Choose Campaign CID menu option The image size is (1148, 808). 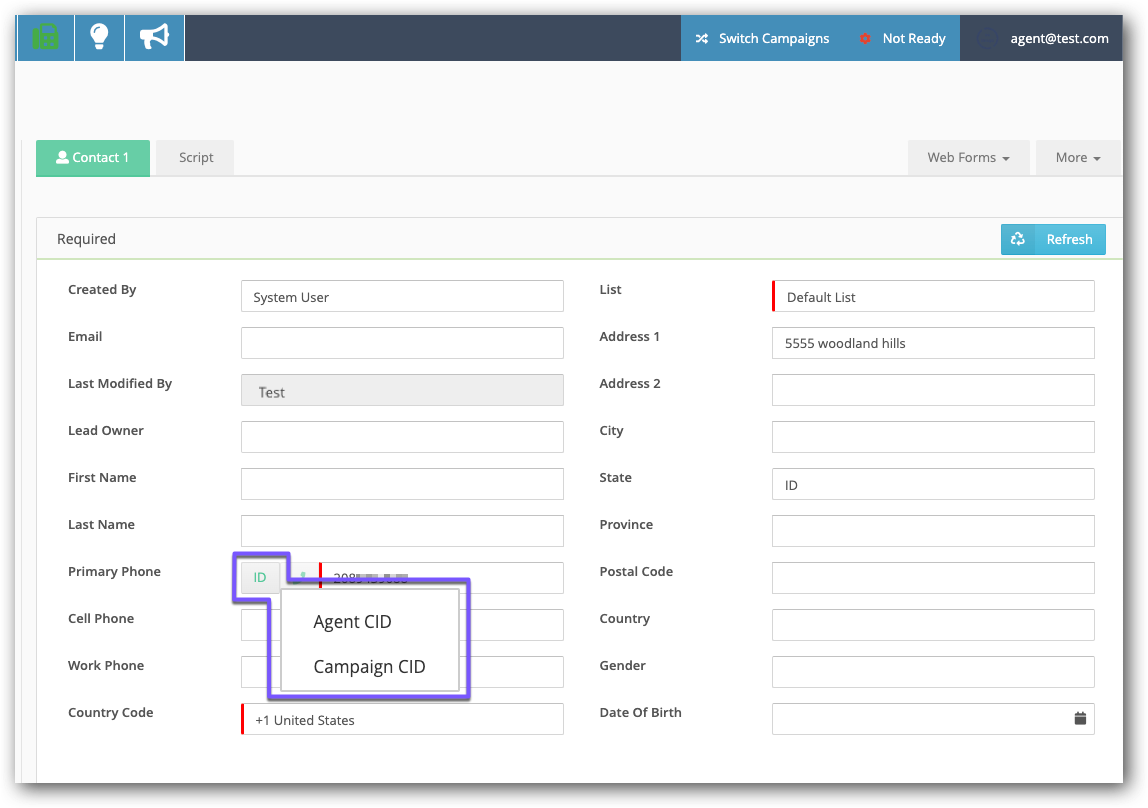click(x=369, y=667)
